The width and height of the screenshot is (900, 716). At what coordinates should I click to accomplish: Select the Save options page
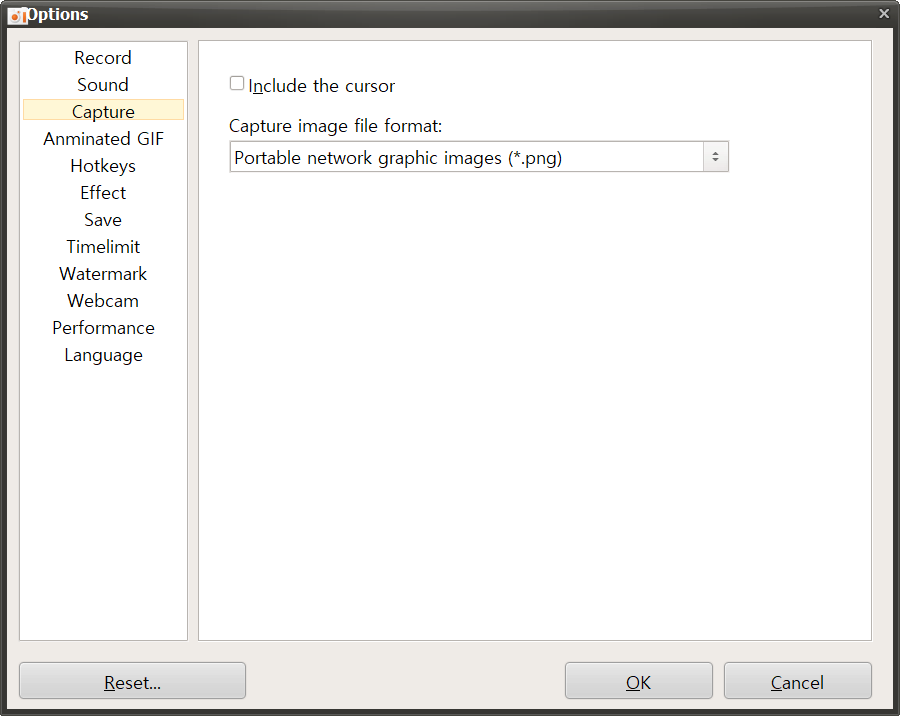point(102,219)
